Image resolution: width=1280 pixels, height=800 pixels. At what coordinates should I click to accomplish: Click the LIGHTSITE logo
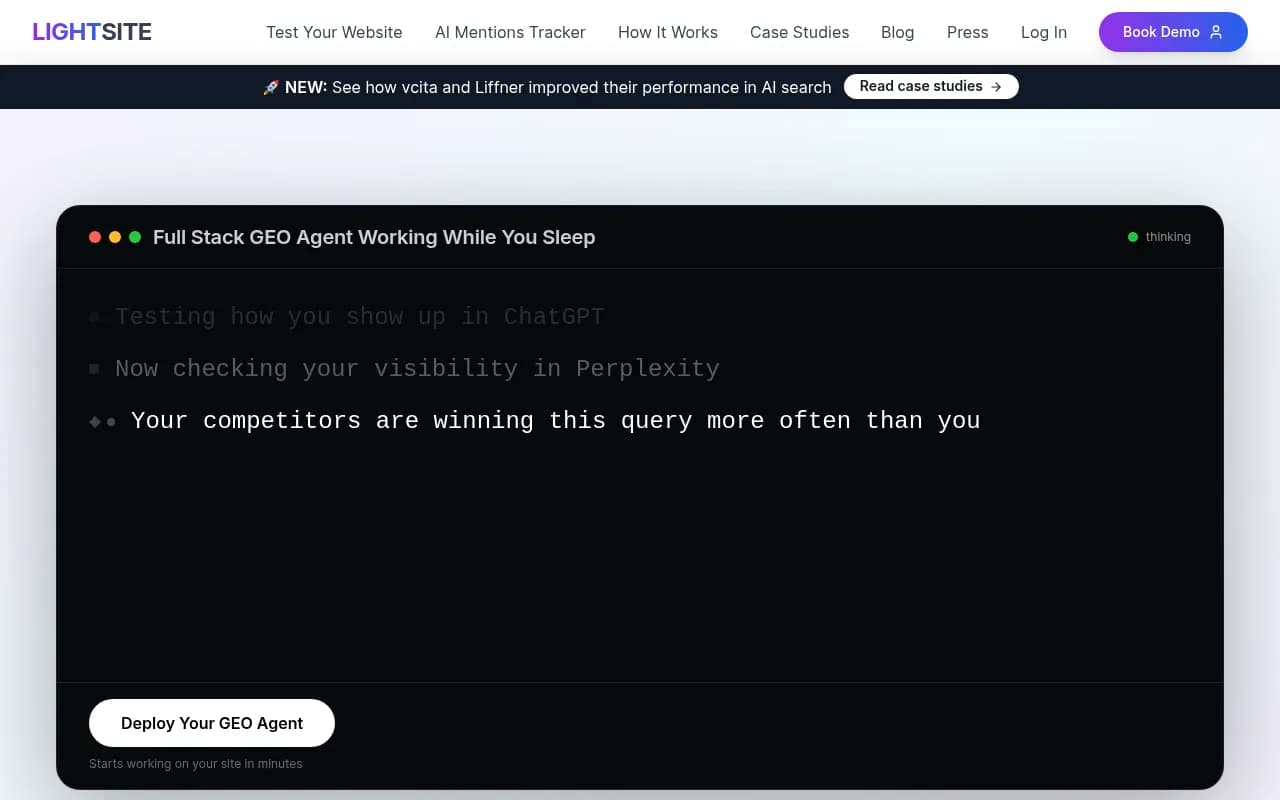tap(91, 31)
